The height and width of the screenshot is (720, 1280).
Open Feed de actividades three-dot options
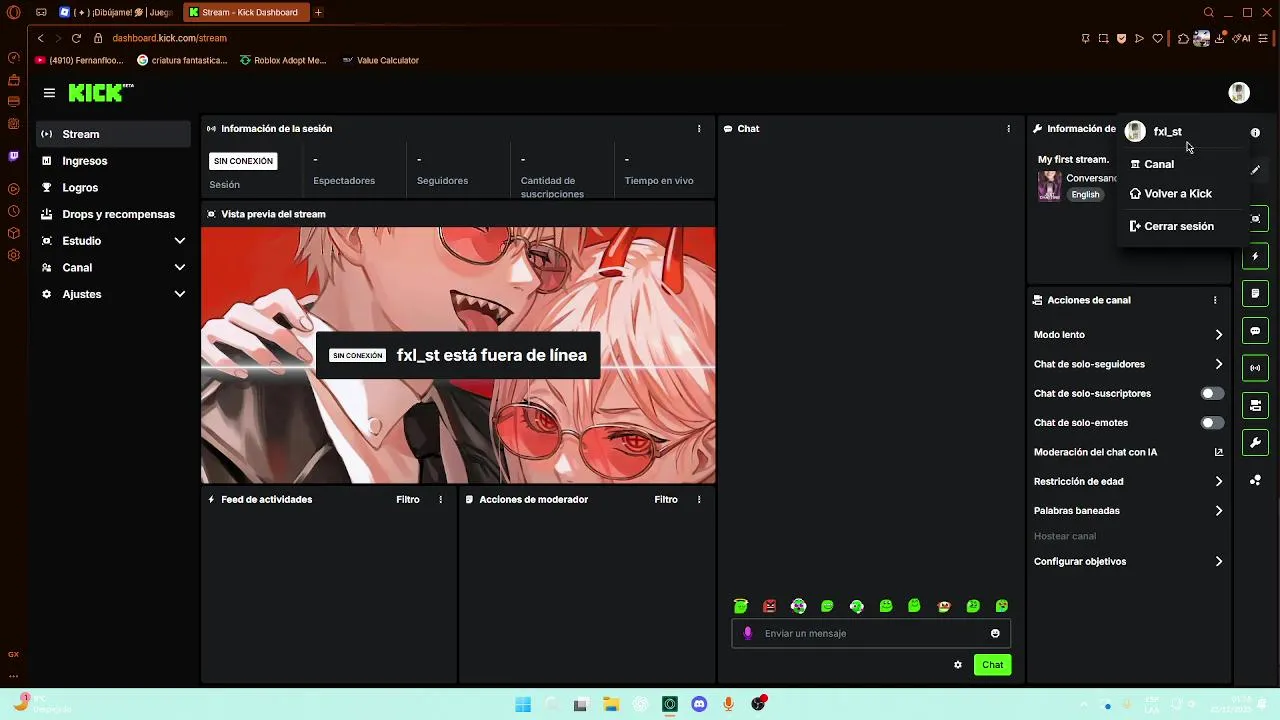coord(440,500)
